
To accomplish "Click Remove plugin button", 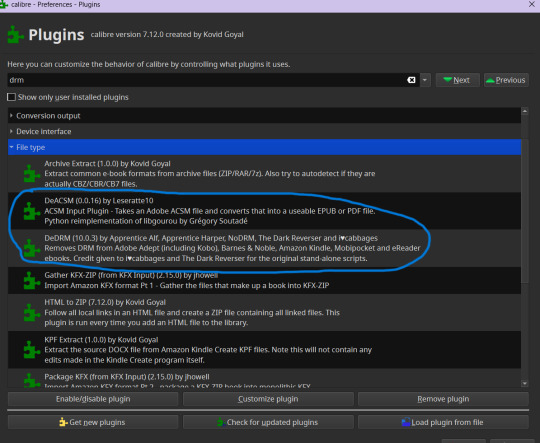I will pyautogui.click(x=443, y=399).
